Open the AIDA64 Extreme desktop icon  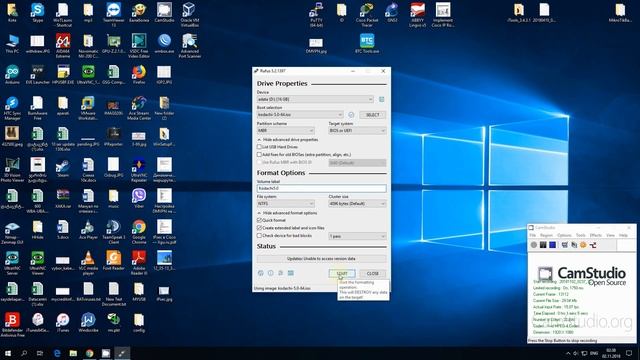pyautogui.click(x=63, y=45)
